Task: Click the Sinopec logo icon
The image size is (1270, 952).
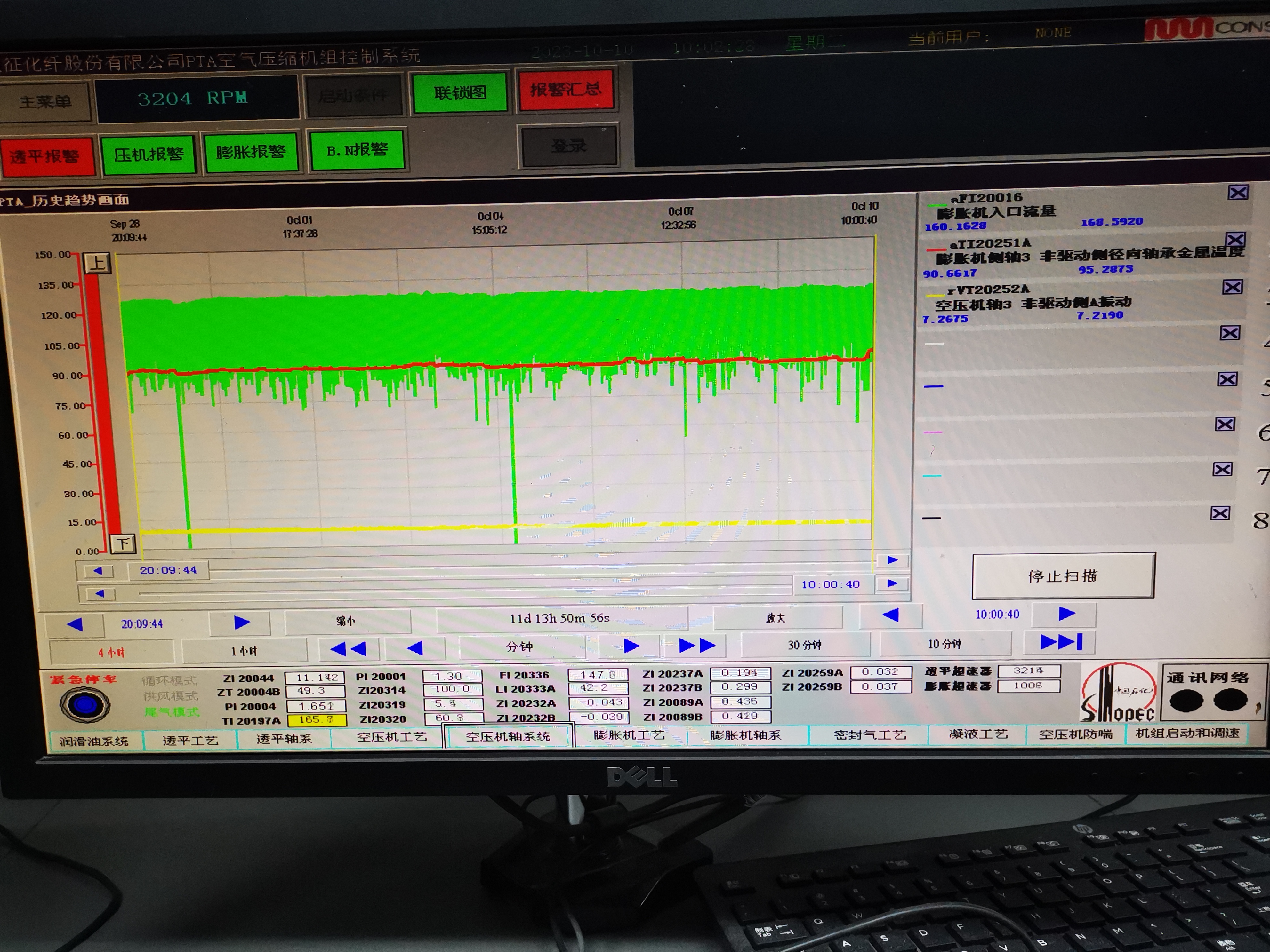Action: [1118, 693]
